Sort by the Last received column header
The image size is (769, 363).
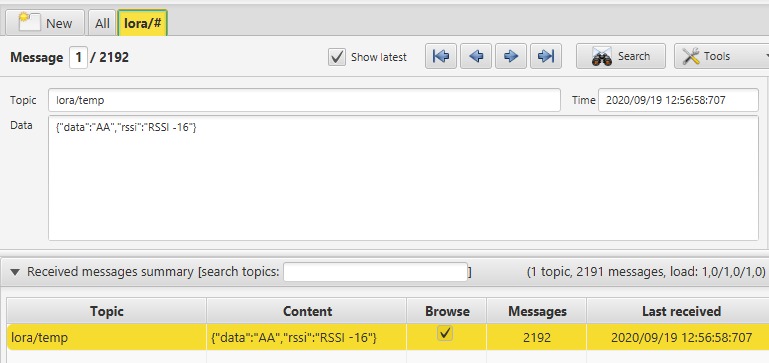(x=681, y=311)
